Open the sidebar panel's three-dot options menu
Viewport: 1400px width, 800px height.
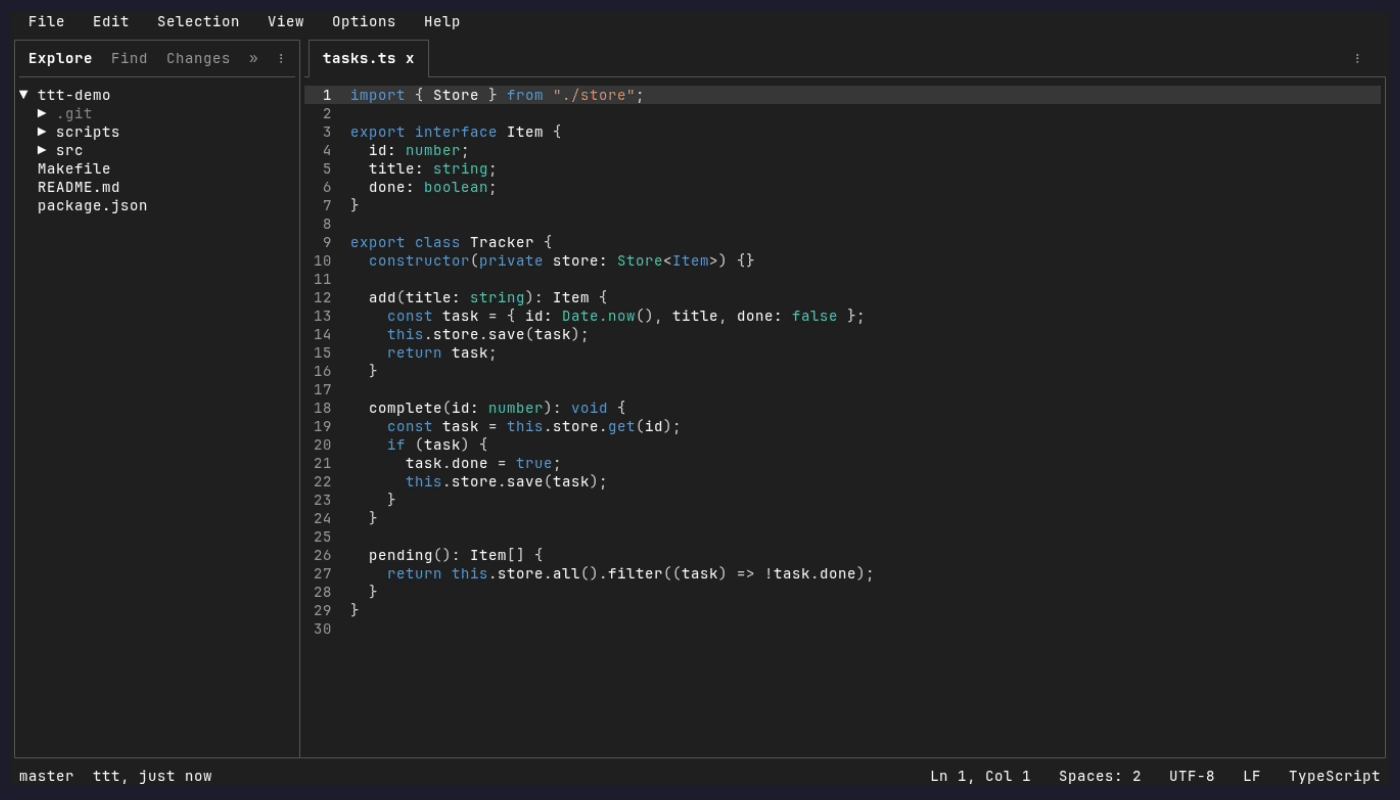point(281,58)
